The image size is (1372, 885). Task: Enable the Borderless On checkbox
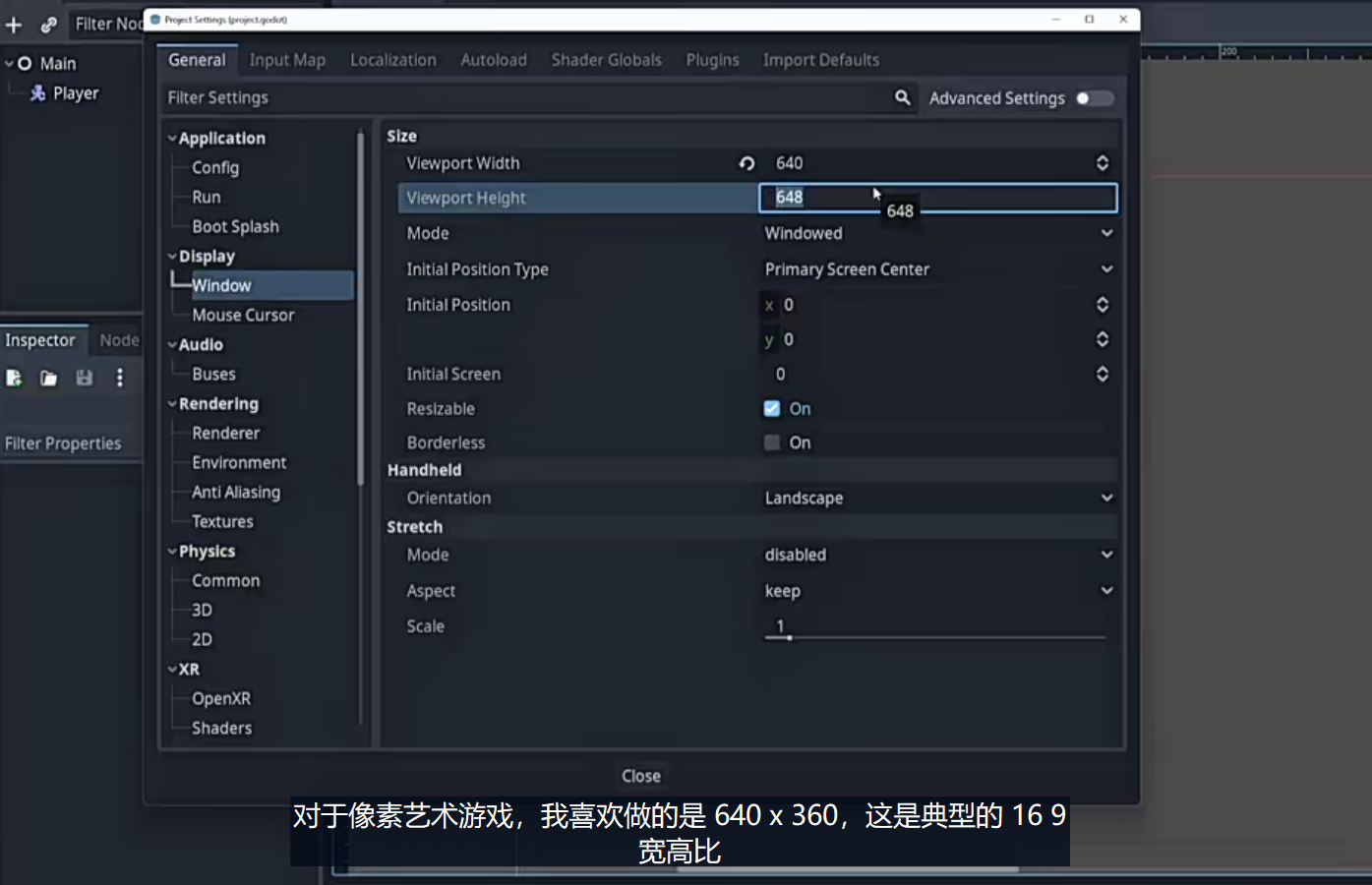point(772,442)
